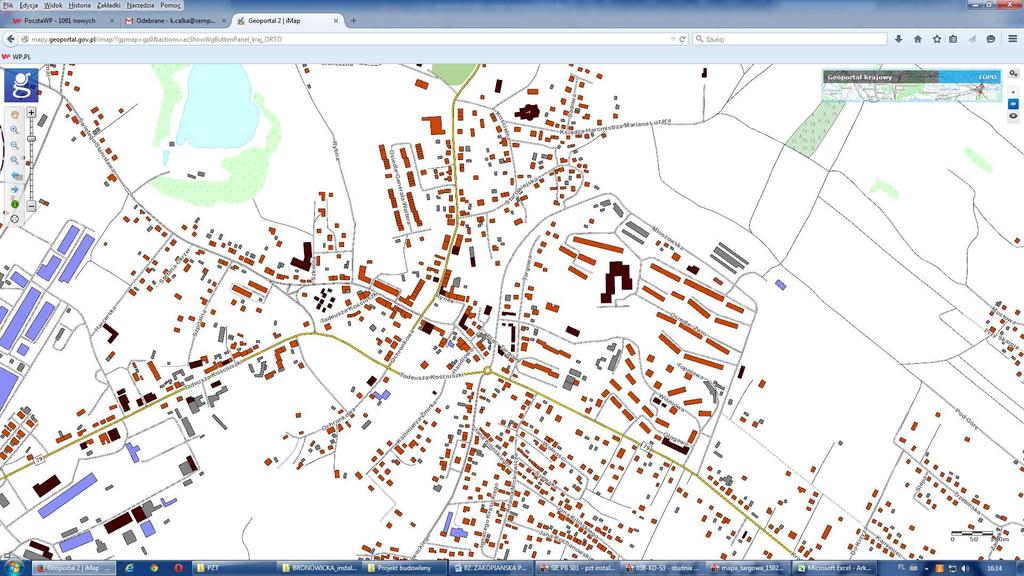Switch to the Odebrane Gmail tab
This screenshot has width=1024, height=576.
175,21
